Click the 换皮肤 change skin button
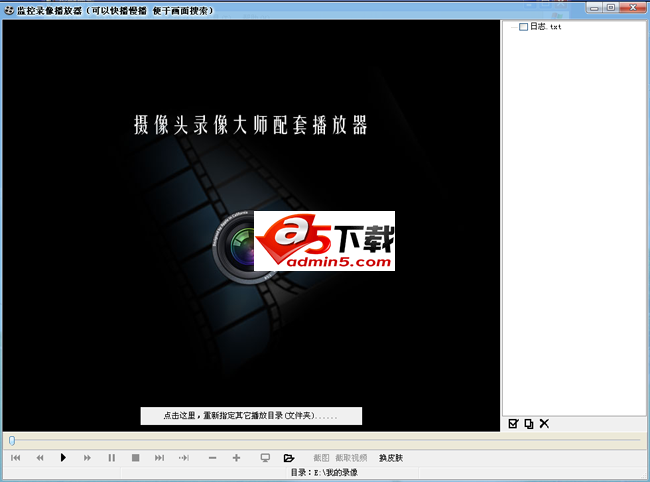The height and width of the screenshot is (482, 650). point(391,458)
